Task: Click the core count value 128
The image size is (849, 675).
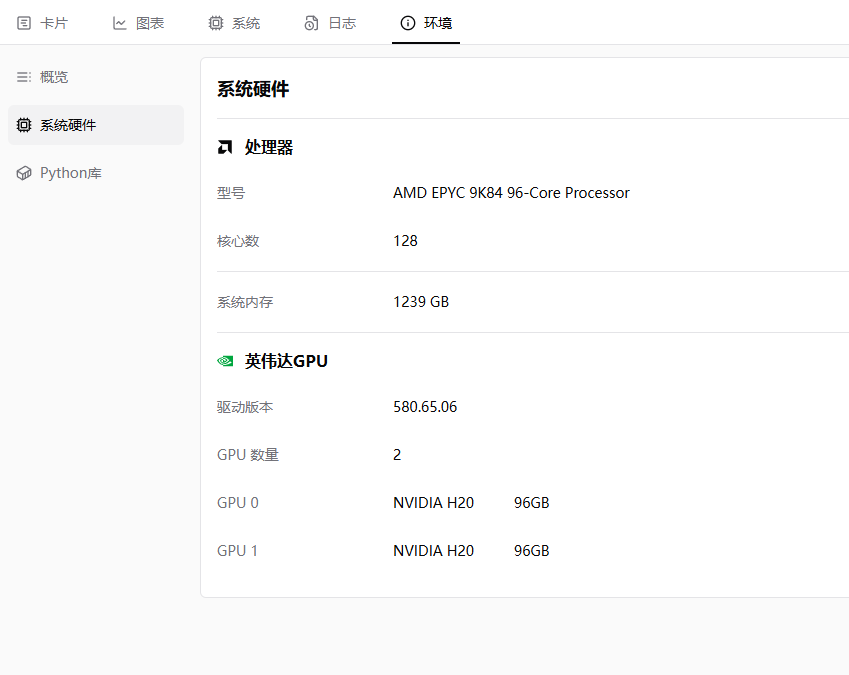Action: [x=405, y=241]
